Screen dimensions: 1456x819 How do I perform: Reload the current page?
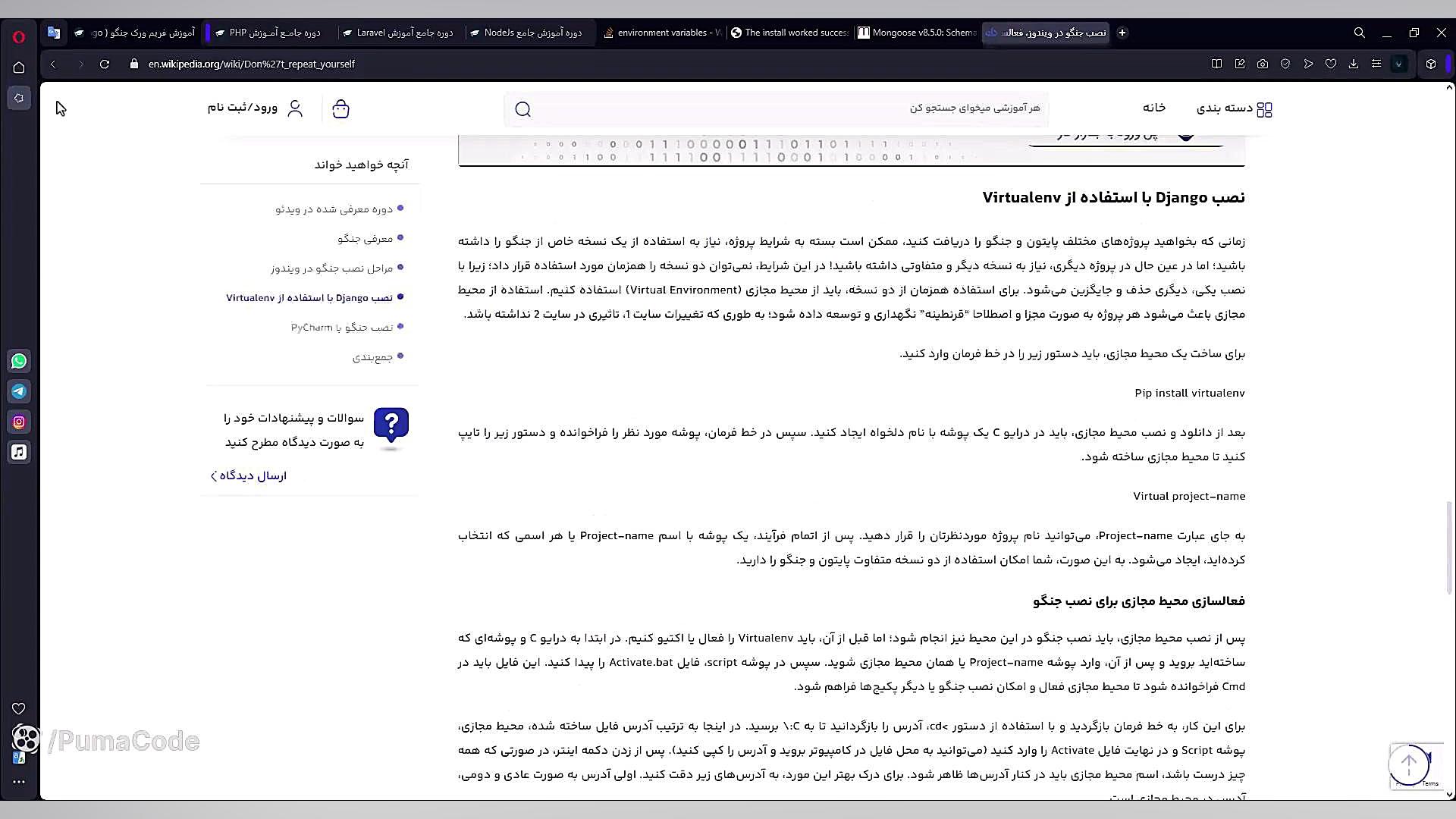(x=105, y=64)
